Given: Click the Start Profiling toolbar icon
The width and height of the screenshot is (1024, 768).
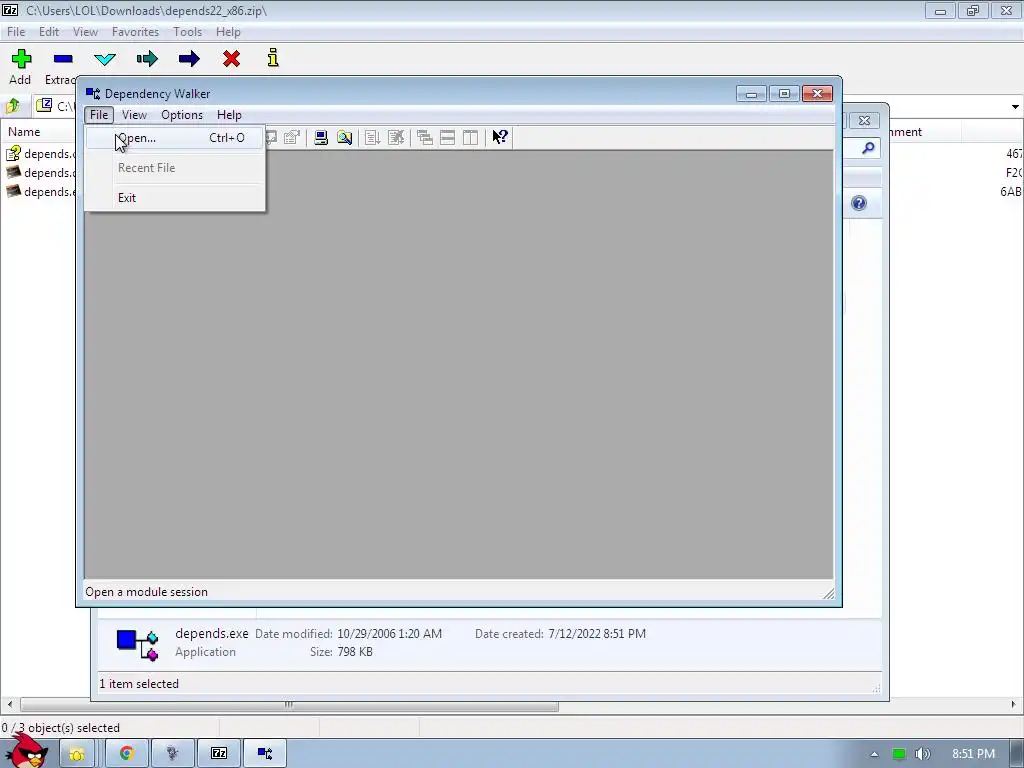Looking at the screenshot, I should (372, 137).
